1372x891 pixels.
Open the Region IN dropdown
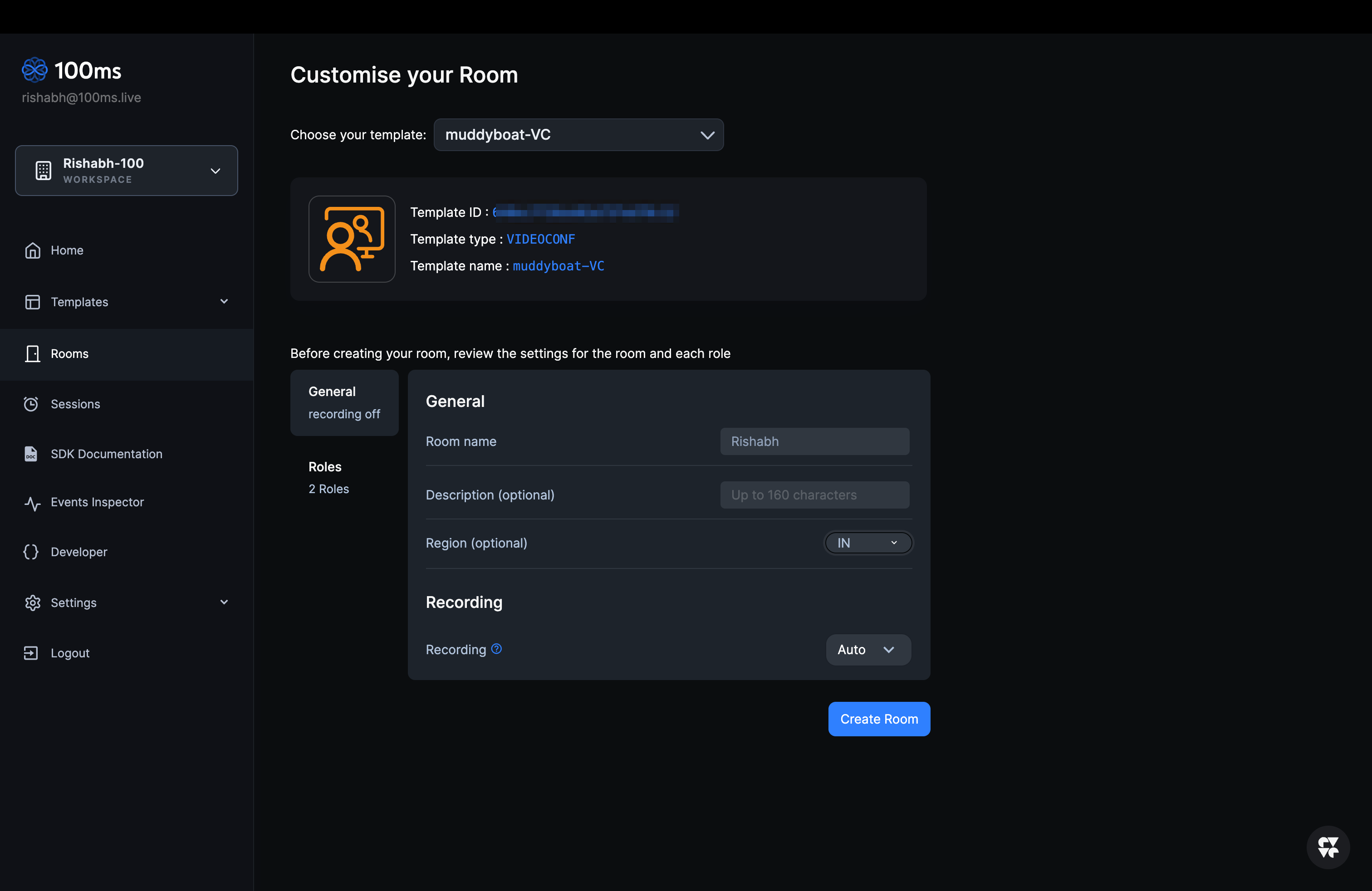[868, 543]
